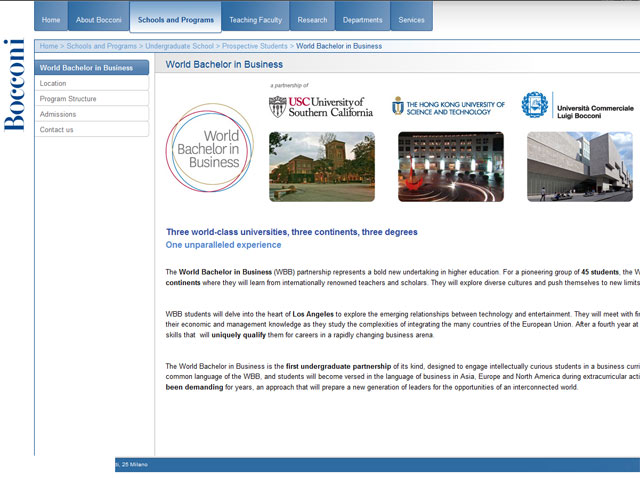Viewport: 640px width, 478px height.
Task: Open the USC campus photo thumbnail
Action: click(x=322, y=167)
